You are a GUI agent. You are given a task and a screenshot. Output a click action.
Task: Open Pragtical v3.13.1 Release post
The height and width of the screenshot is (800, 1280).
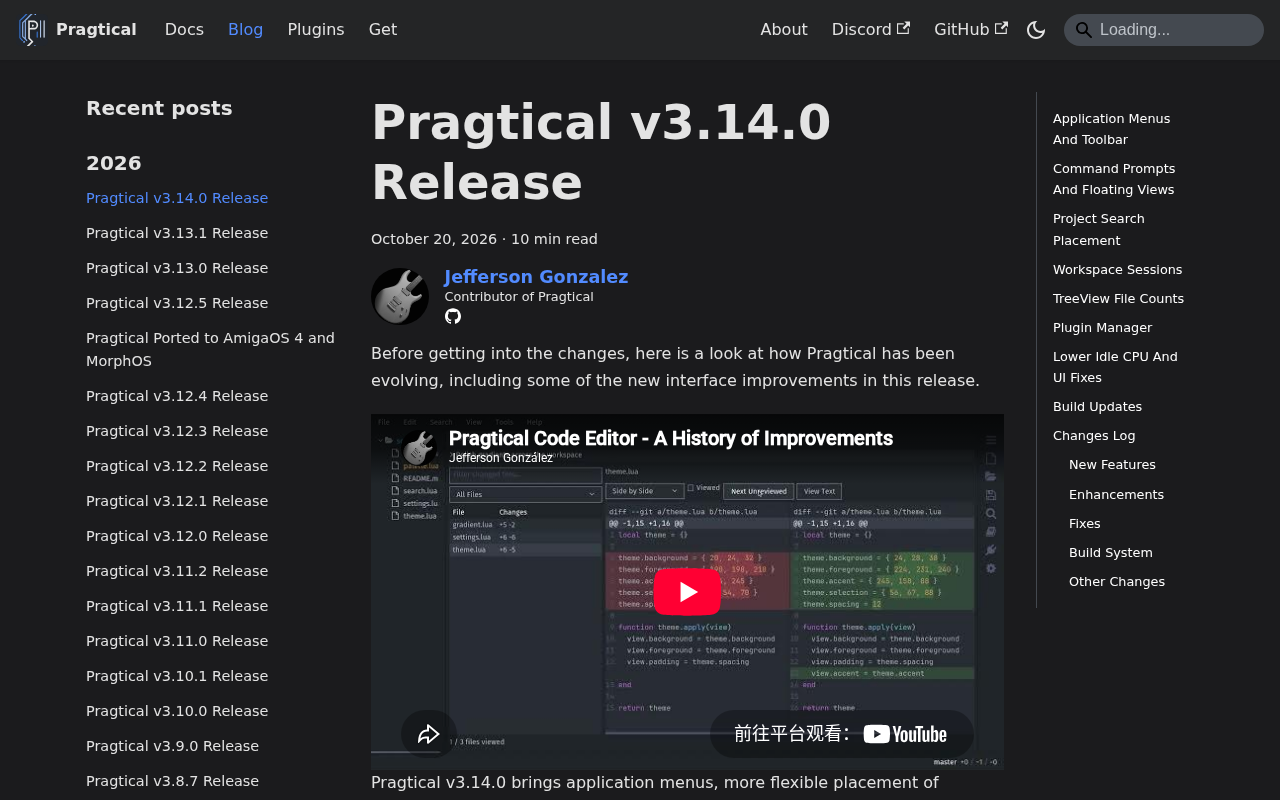coord(177,233)
